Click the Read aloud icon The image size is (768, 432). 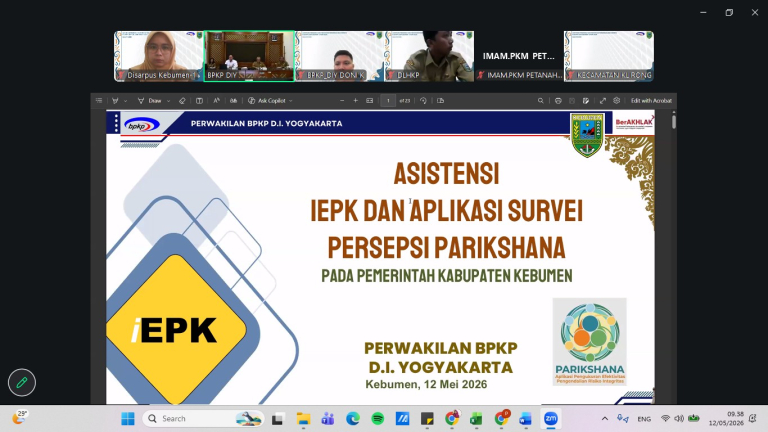pyautogui.click(x=216, y=100)
